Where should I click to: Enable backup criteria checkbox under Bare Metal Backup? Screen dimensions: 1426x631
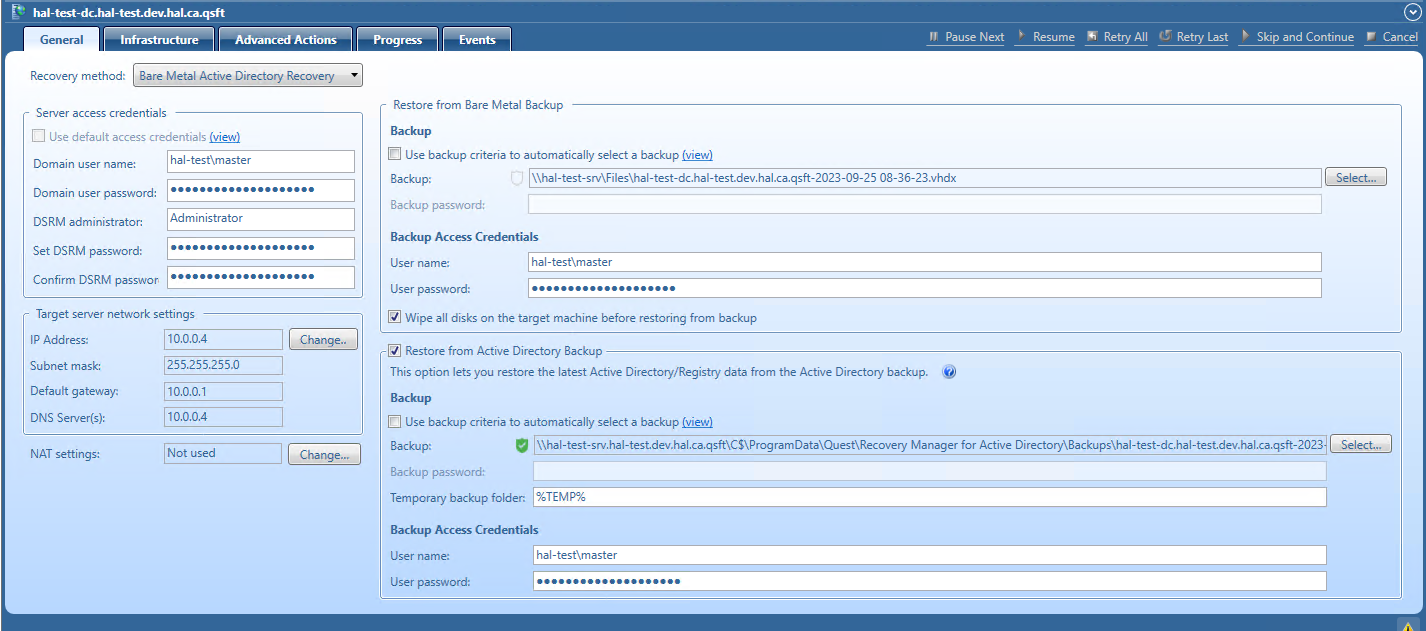click(x=395, y=154)
